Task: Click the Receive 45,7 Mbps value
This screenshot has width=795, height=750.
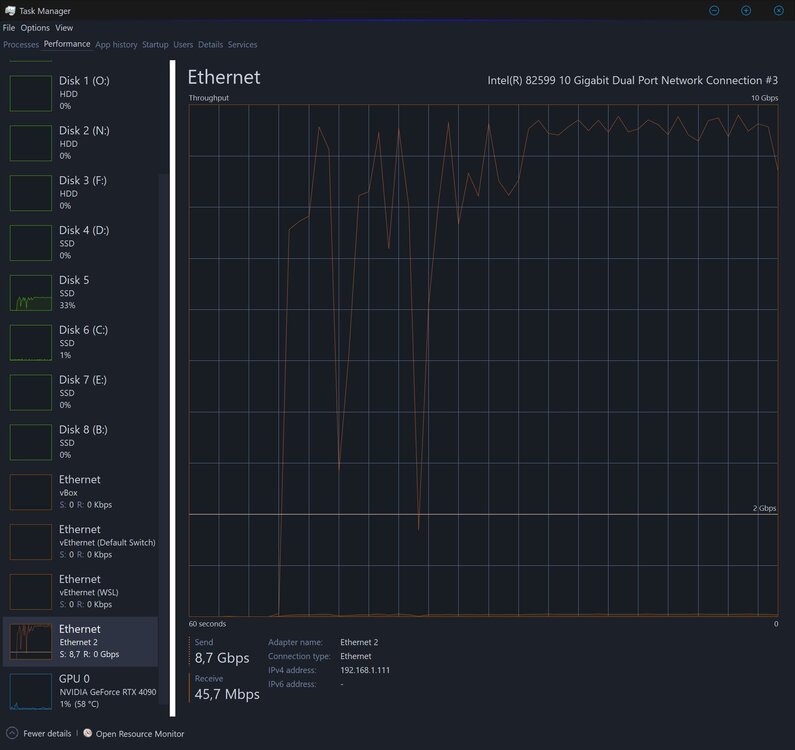Action: tap(227, 694)
